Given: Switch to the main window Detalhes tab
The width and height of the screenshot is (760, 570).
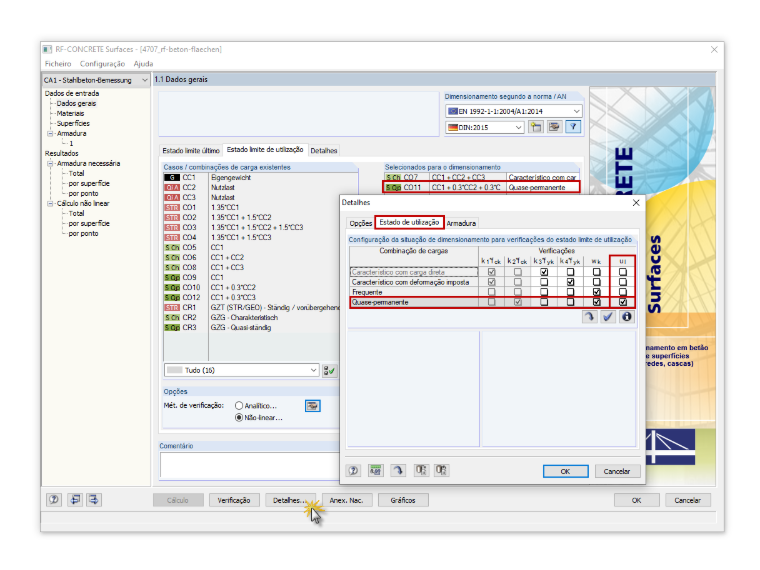Looking at the screenshot, I should tap(323, 151).
